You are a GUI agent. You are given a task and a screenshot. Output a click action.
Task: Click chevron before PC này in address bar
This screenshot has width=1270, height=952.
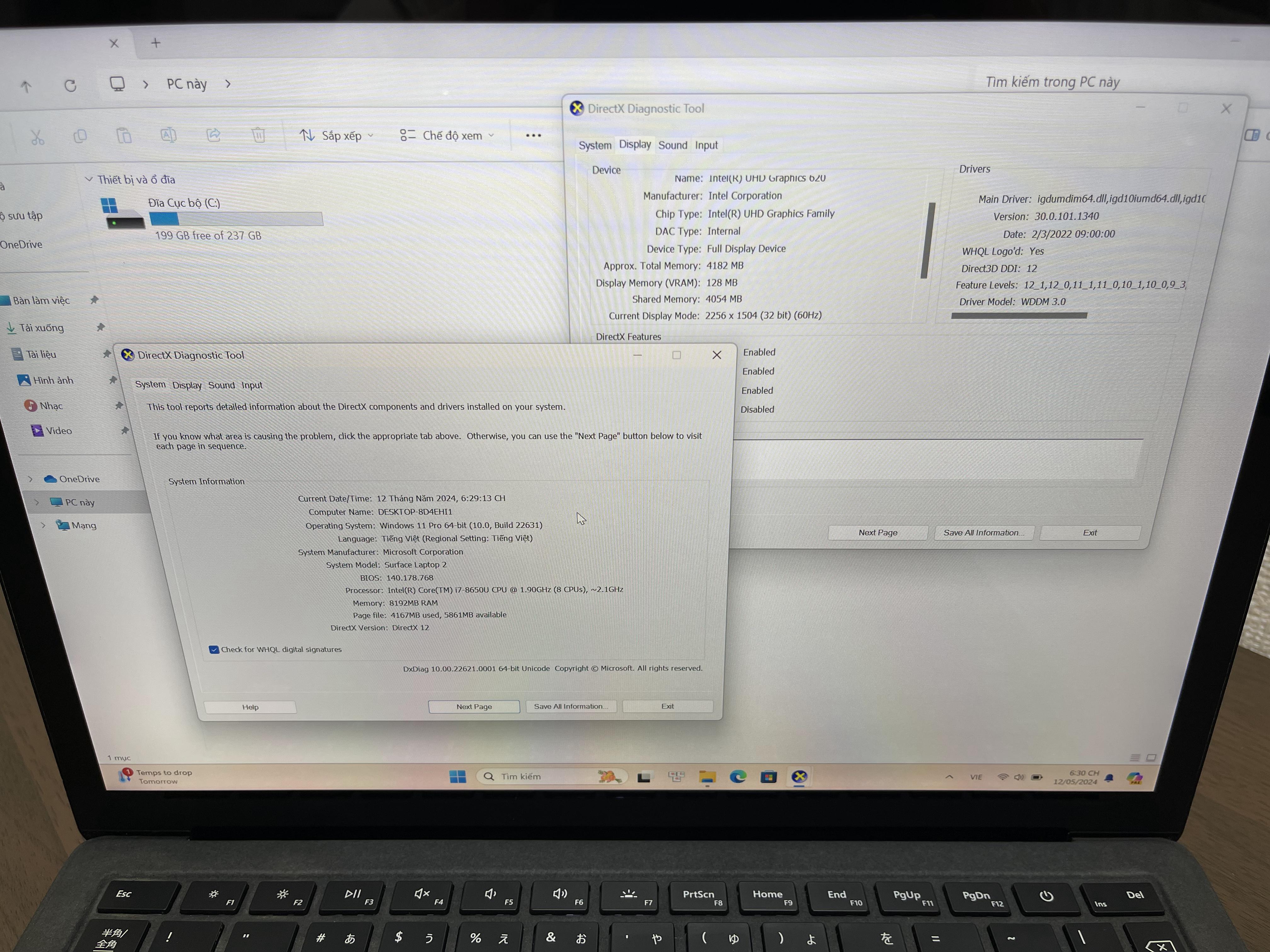146,84
